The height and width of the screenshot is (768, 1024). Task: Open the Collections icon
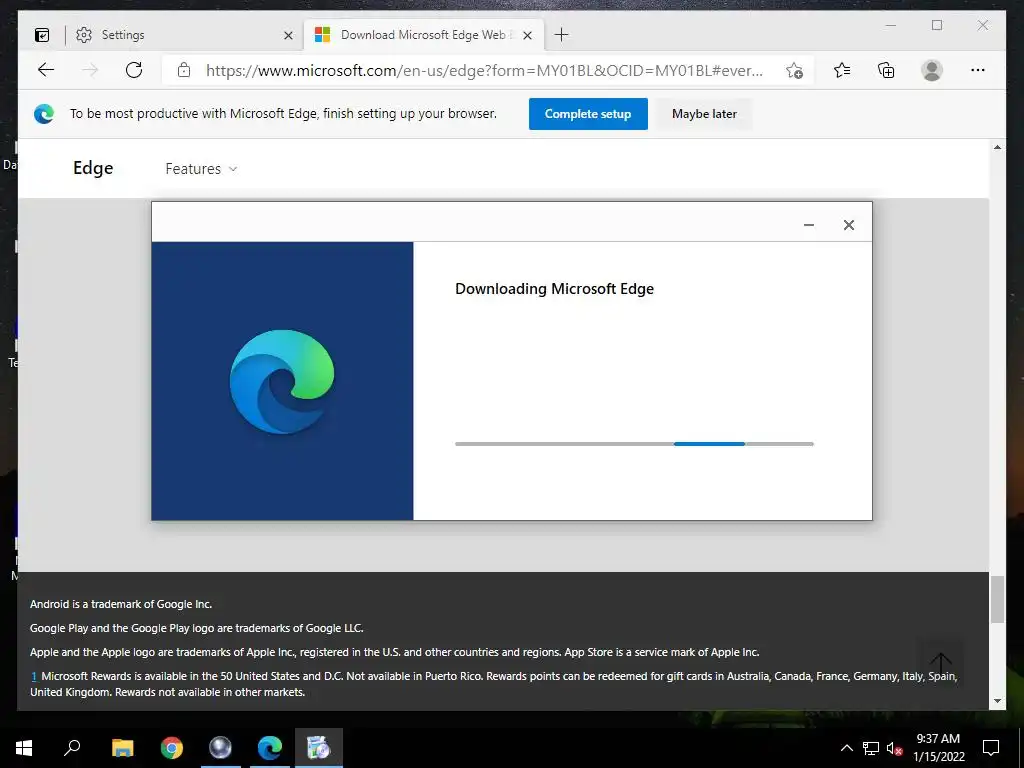[886, 70]
